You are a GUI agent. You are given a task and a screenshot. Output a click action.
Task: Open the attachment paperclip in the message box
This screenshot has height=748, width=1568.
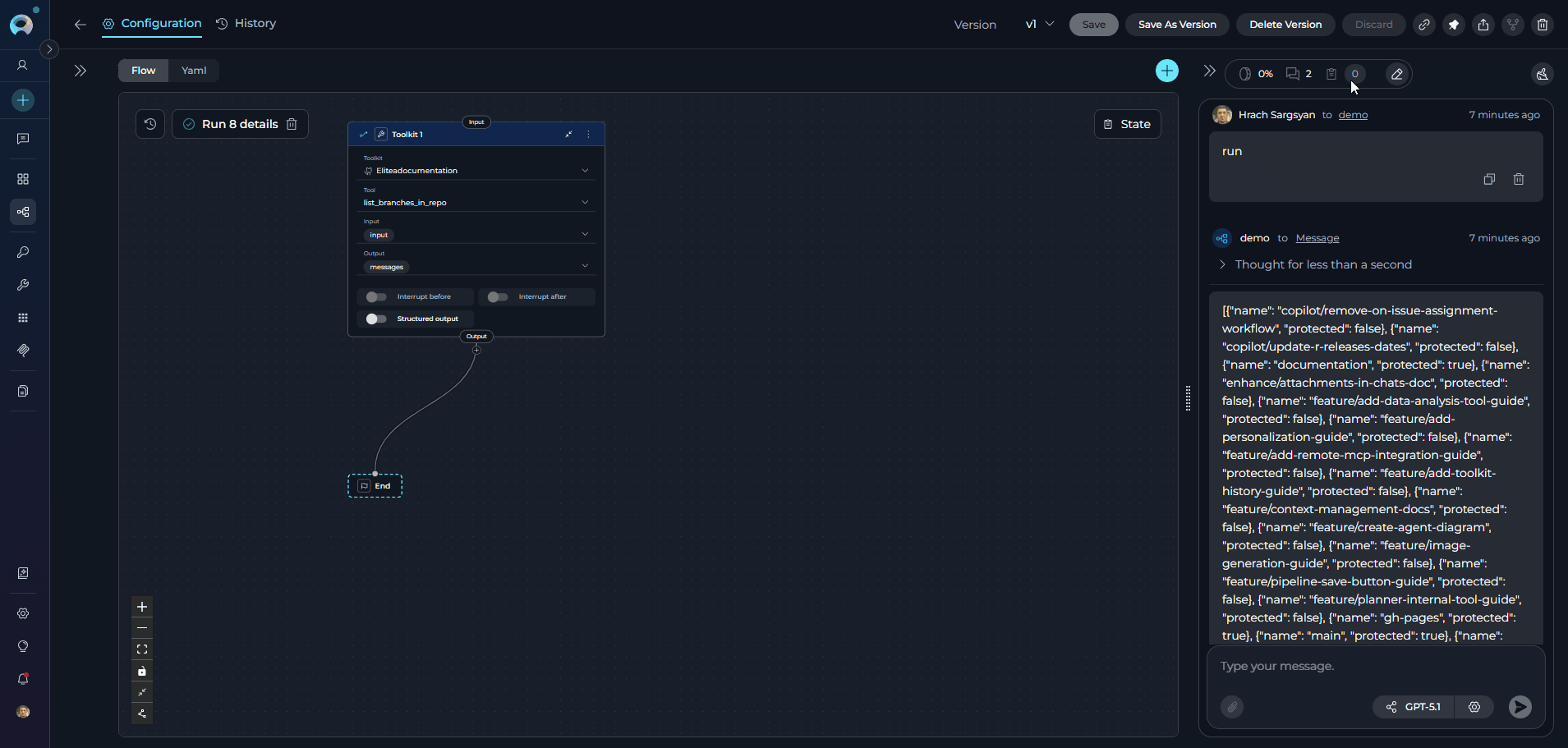(1230, 707)
